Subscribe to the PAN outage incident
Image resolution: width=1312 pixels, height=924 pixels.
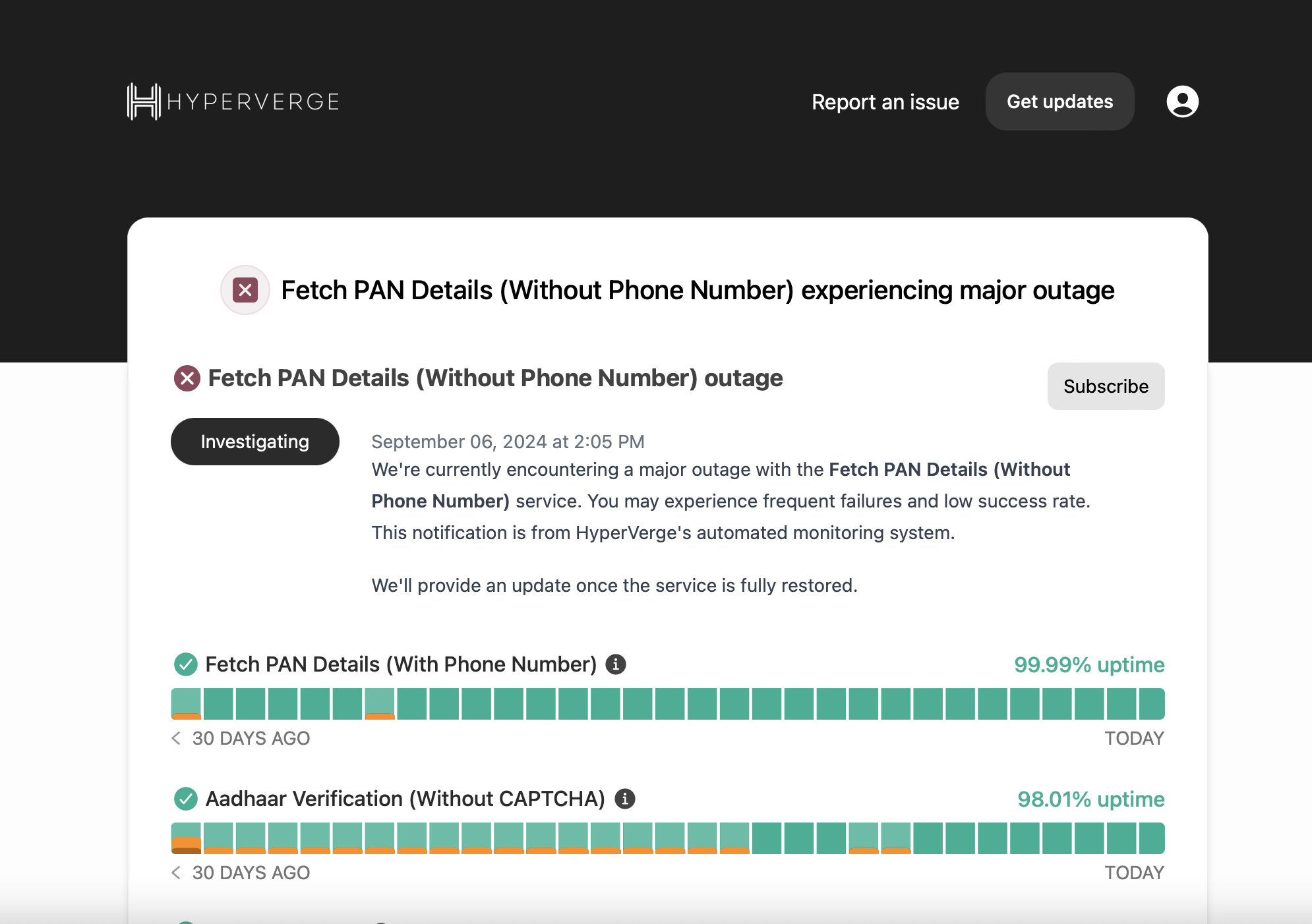(1106, 386)
